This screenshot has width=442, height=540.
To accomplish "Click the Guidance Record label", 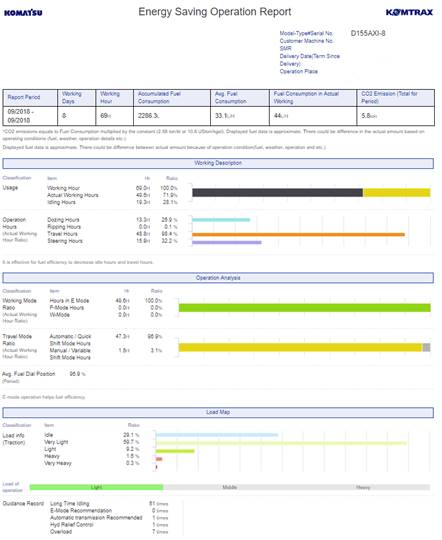I will [23, 503].
